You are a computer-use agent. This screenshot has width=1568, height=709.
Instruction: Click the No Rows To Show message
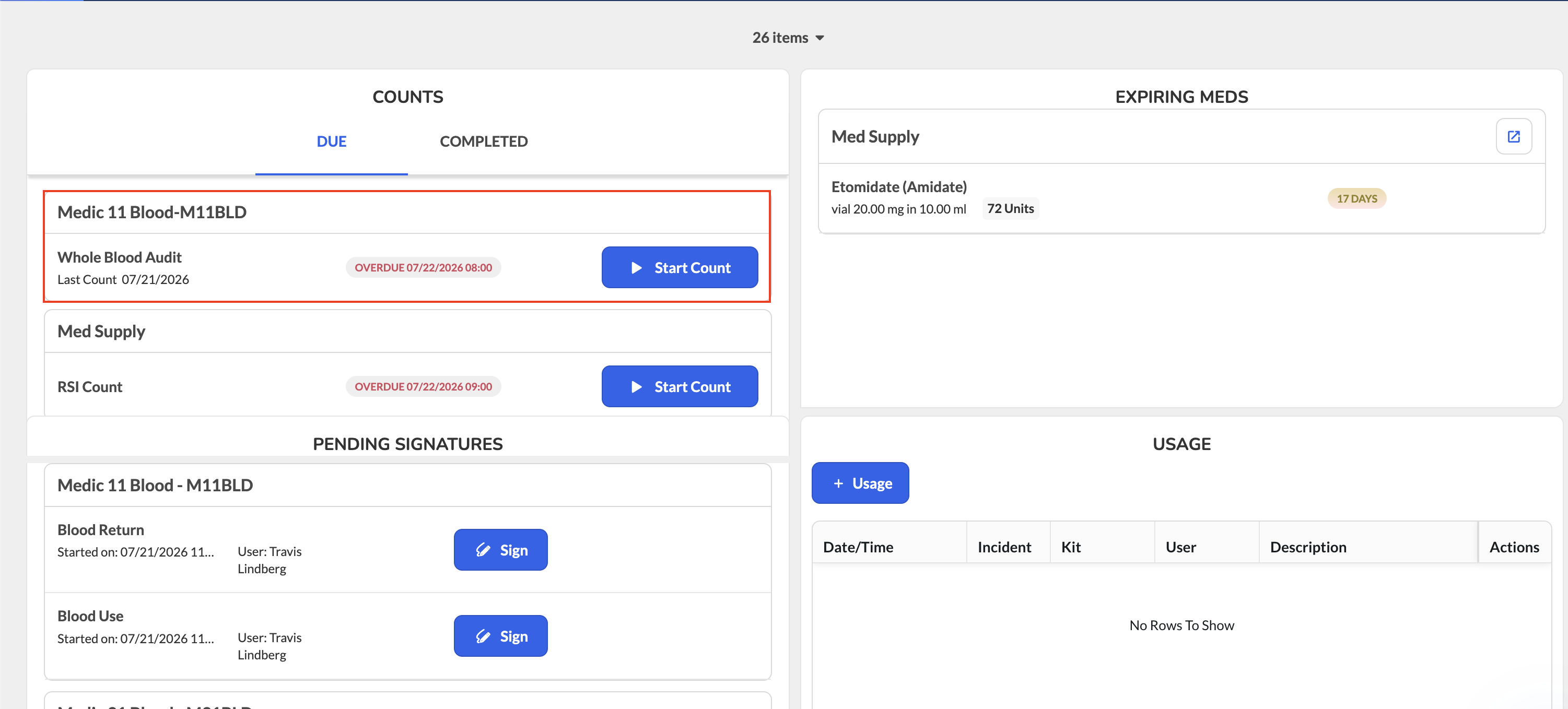coord(1181,625)
